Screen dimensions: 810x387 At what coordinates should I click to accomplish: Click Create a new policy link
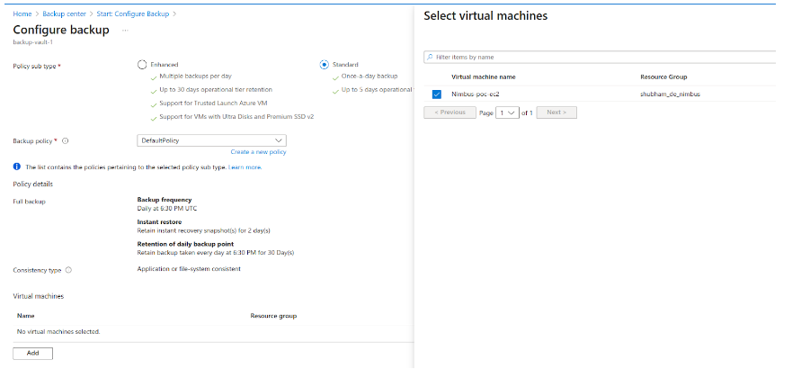click(x=258, y=152)
